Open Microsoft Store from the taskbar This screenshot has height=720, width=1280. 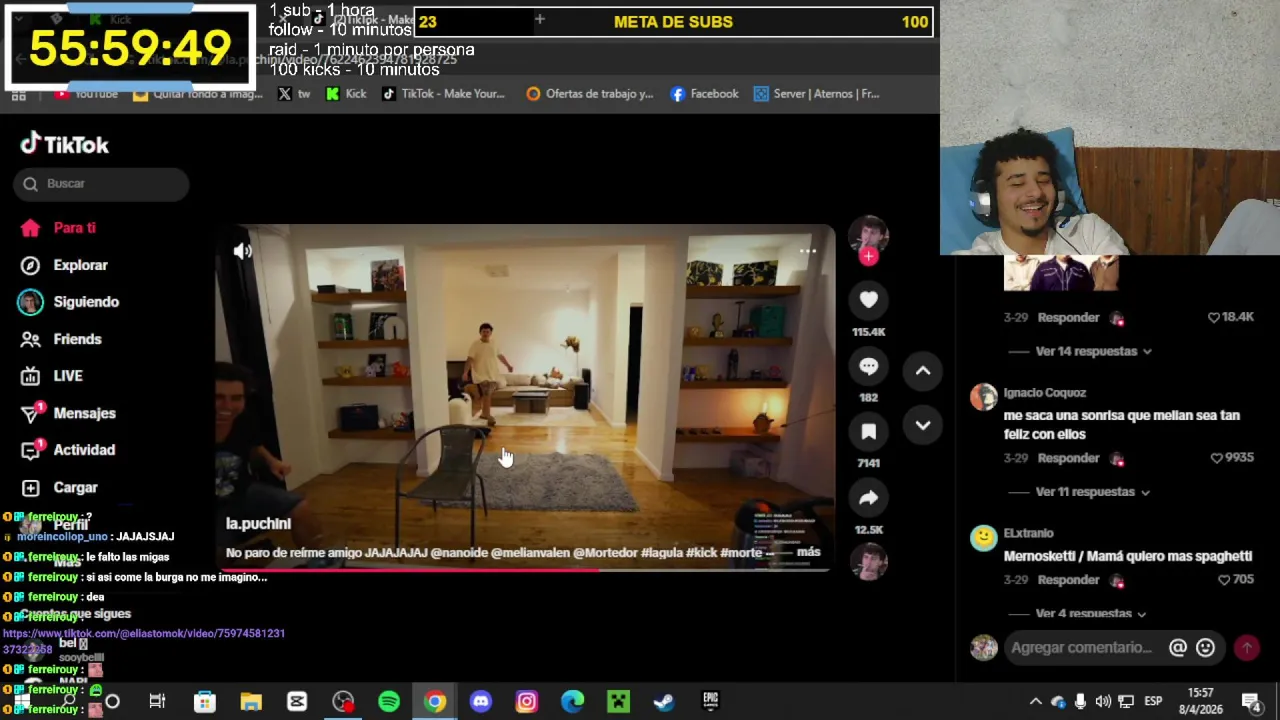(x=204, y=702)
